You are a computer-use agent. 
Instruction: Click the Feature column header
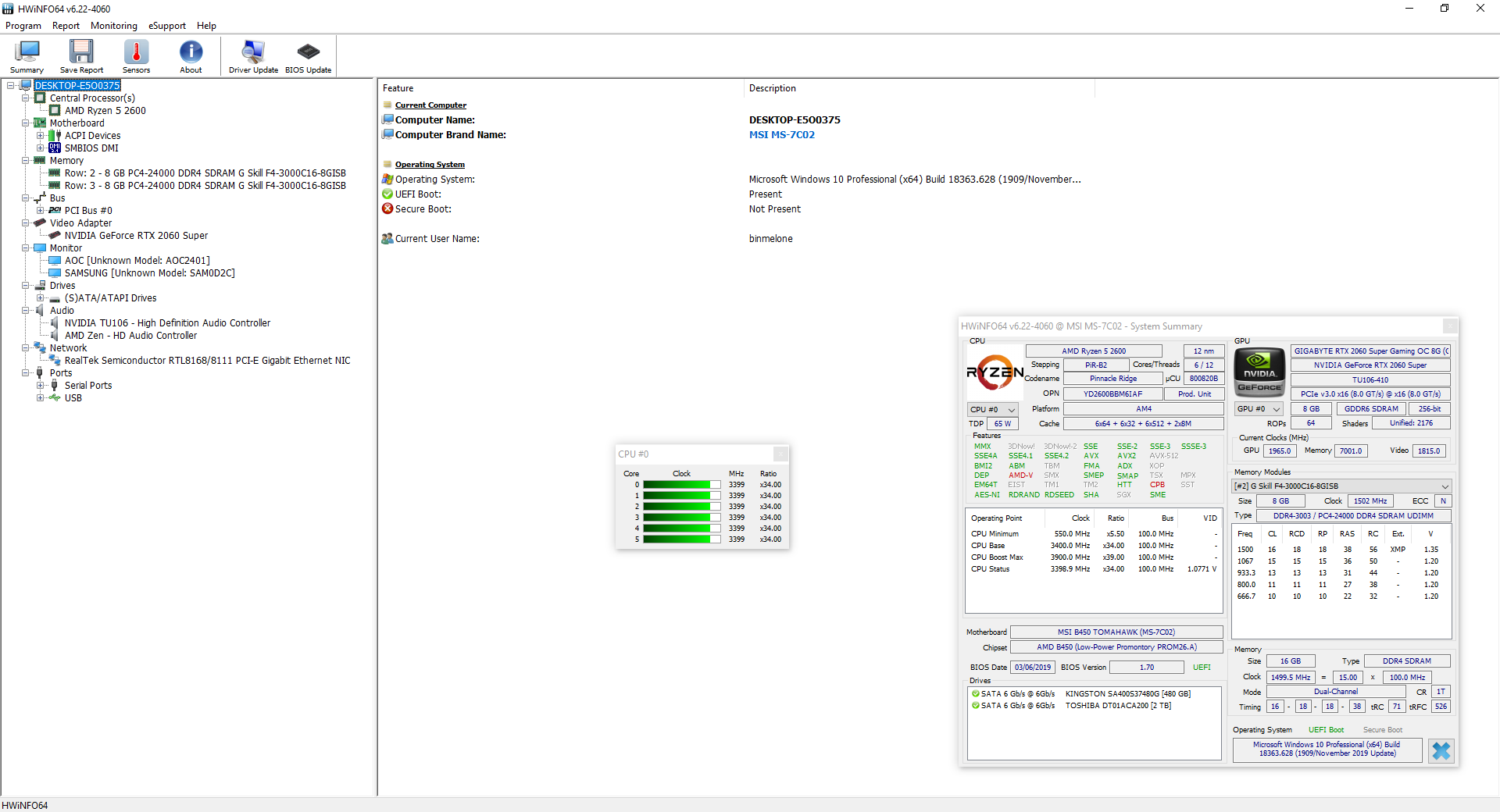coord(562,88)
